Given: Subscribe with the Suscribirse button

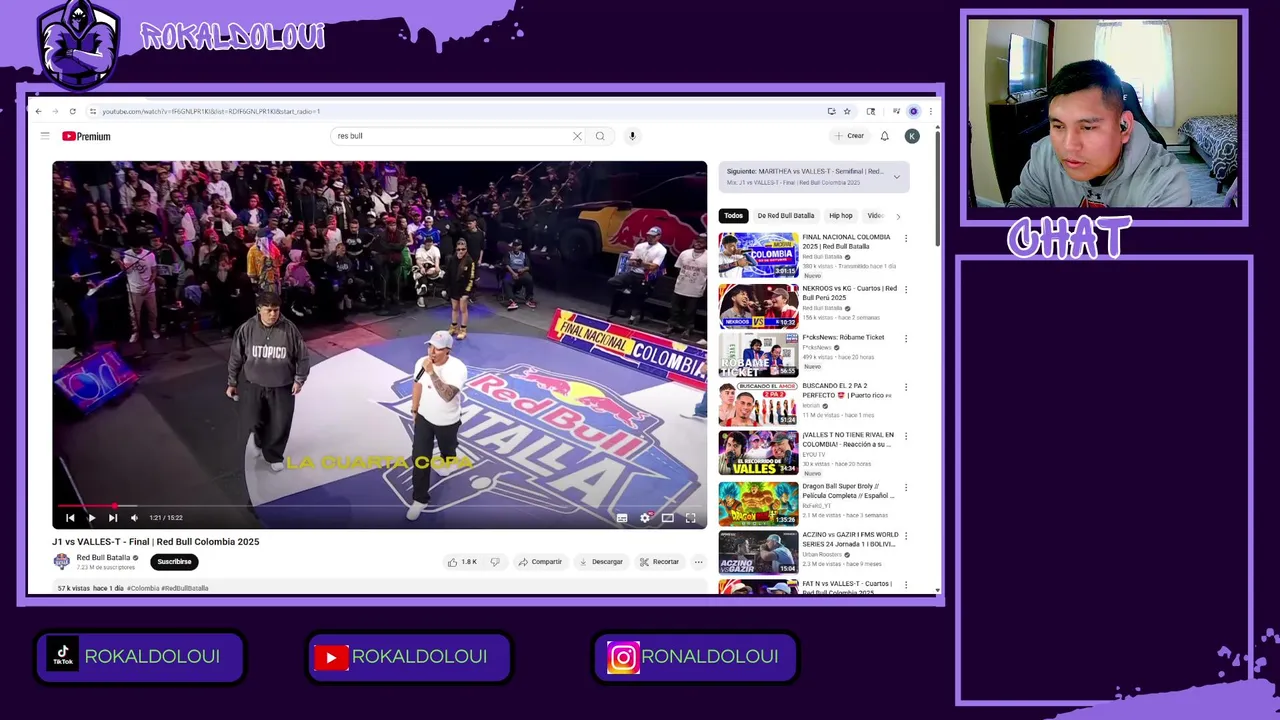Looking at the screenshot, I should coord(174,562).
